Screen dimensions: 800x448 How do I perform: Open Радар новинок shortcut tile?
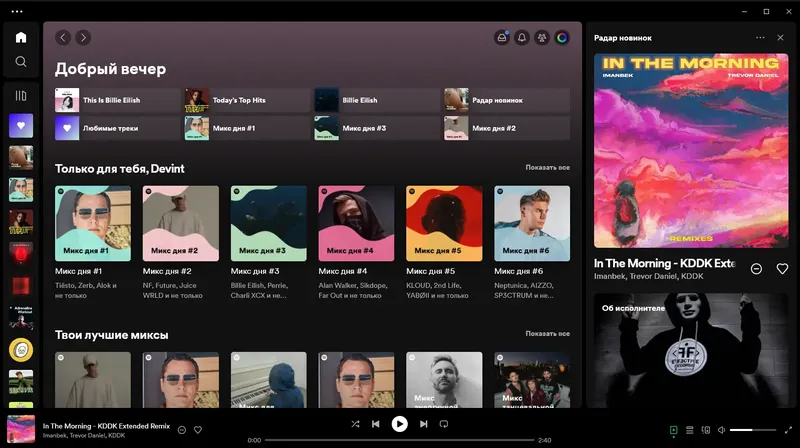pos(507,100)
